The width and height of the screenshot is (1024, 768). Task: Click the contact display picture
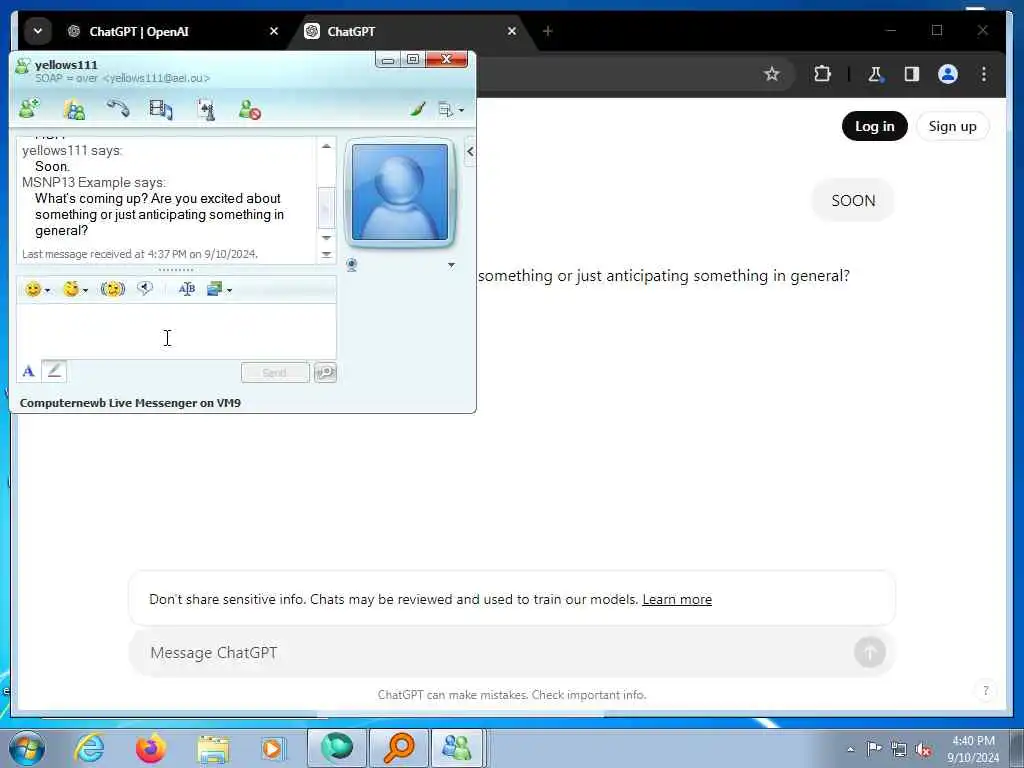tap(400, 193)
